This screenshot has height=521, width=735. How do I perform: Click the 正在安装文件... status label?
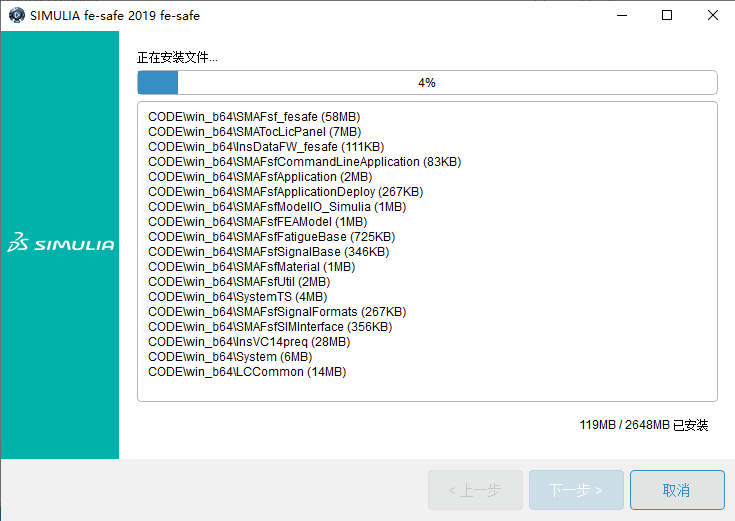pyautogui.click(x=177, y=57)
